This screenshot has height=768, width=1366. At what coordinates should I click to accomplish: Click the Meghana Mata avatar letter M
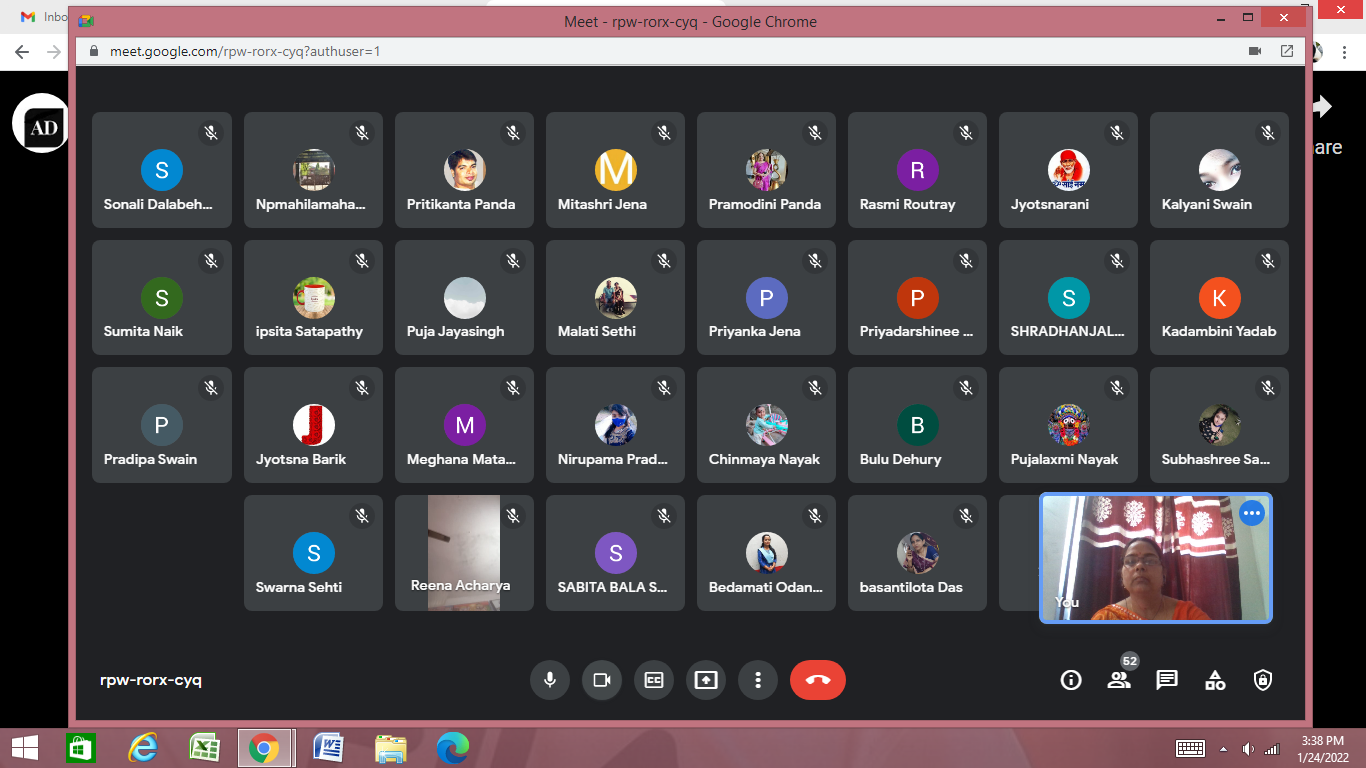pos(464,426)
